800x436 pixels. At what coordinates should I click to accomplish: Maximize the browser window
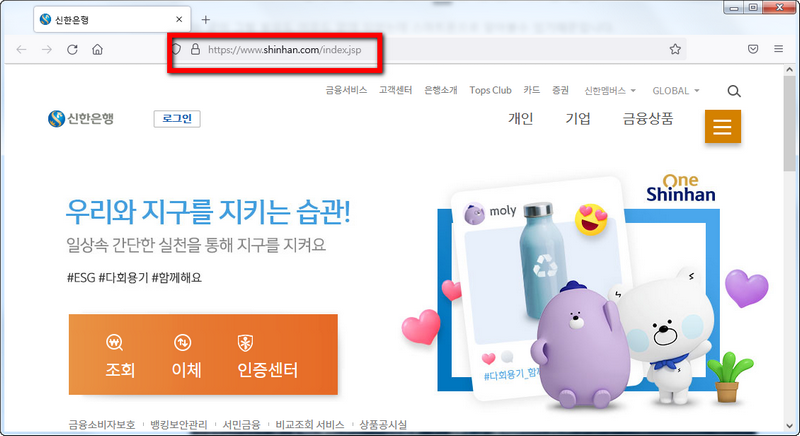click(x=753, y=7)
